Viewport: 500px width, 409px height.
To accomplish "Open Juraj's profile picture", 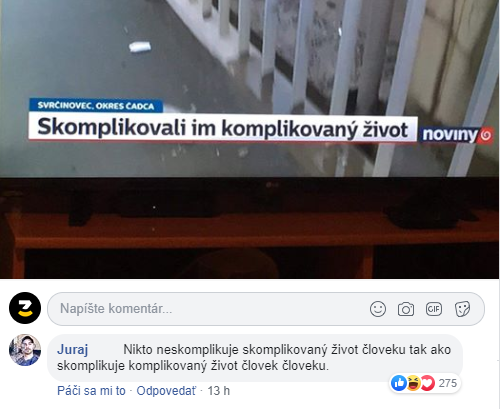I will [25, 350].
